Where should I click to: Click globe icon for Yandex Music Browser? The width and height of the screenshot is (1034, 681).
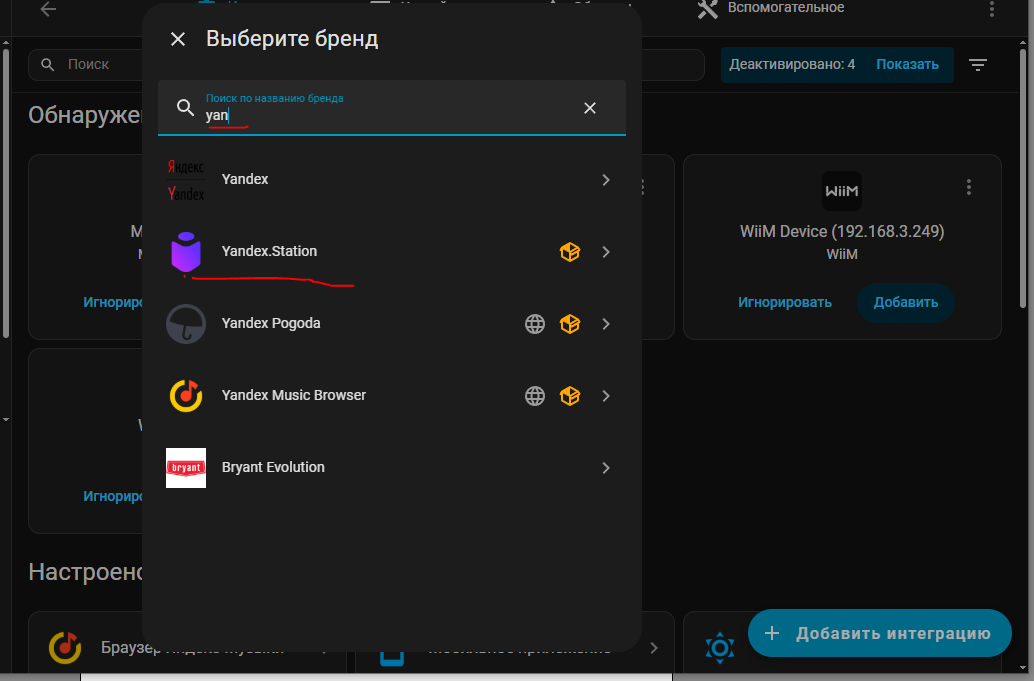[x=535, y=396]
